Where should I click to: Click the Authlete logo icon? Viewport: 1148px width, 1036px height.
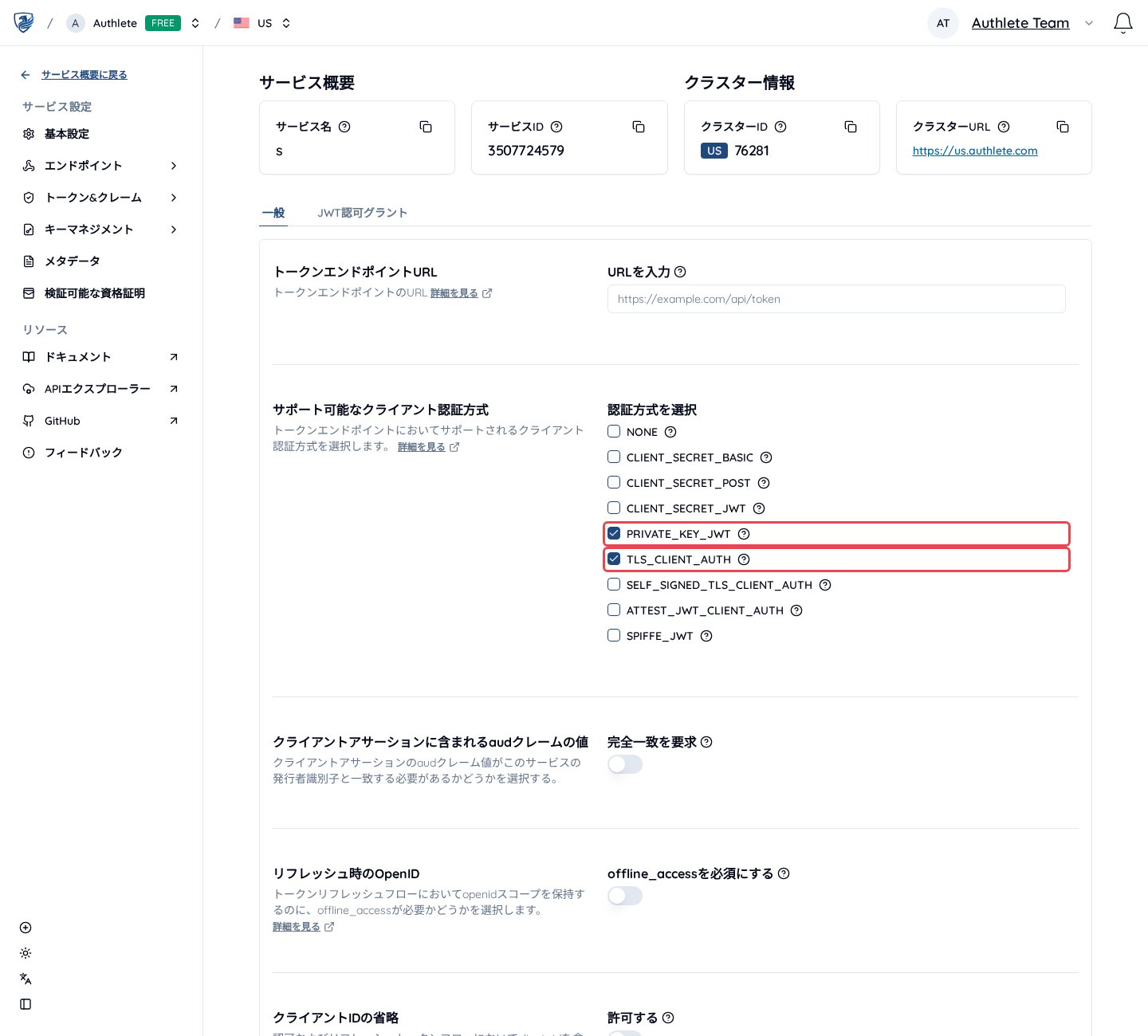pos(24,22)
